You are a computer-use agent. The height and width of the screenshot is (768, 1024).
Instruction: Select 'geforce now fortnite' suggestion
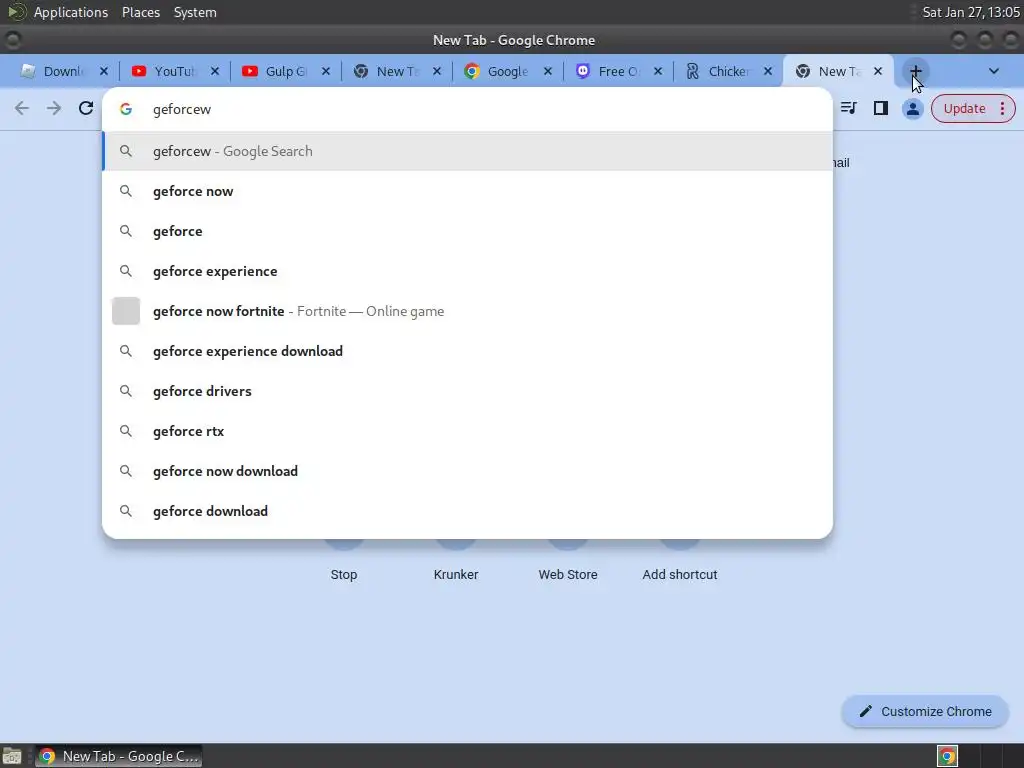(x=468, y=311)
